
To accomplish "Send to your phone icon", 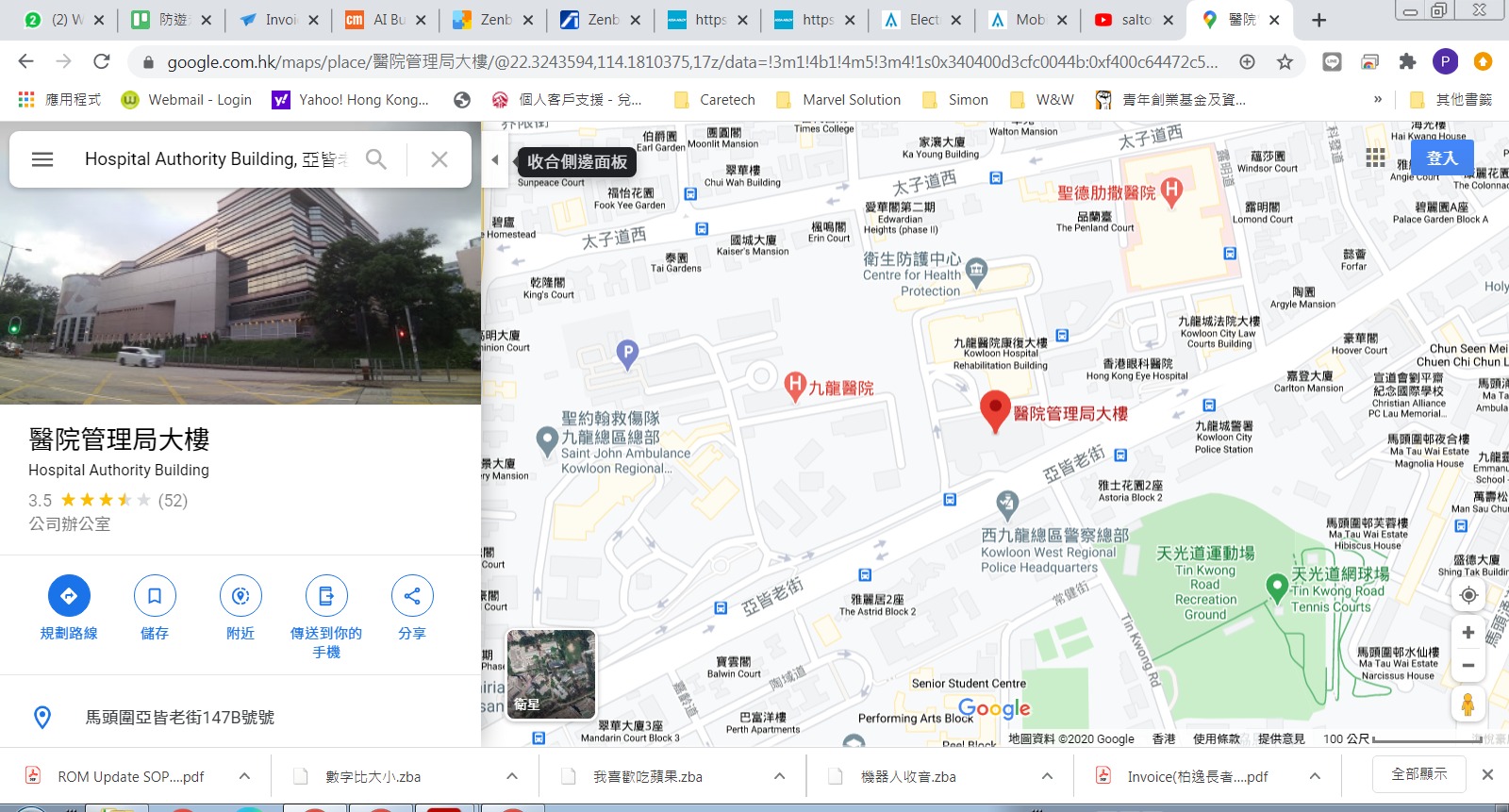I will (326, 596).
